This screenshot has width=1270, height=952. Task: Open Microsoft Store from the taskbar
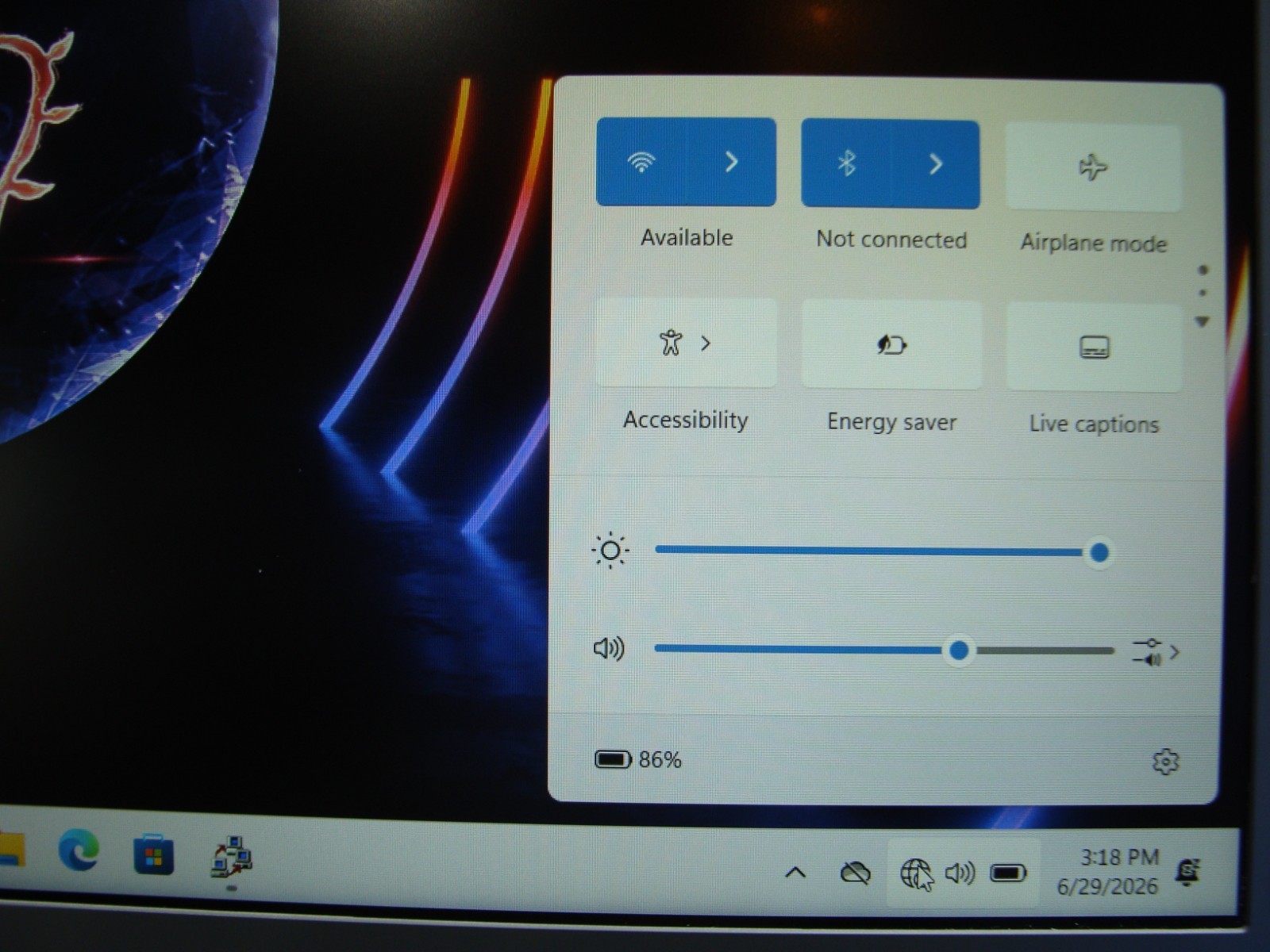point(153,854)
